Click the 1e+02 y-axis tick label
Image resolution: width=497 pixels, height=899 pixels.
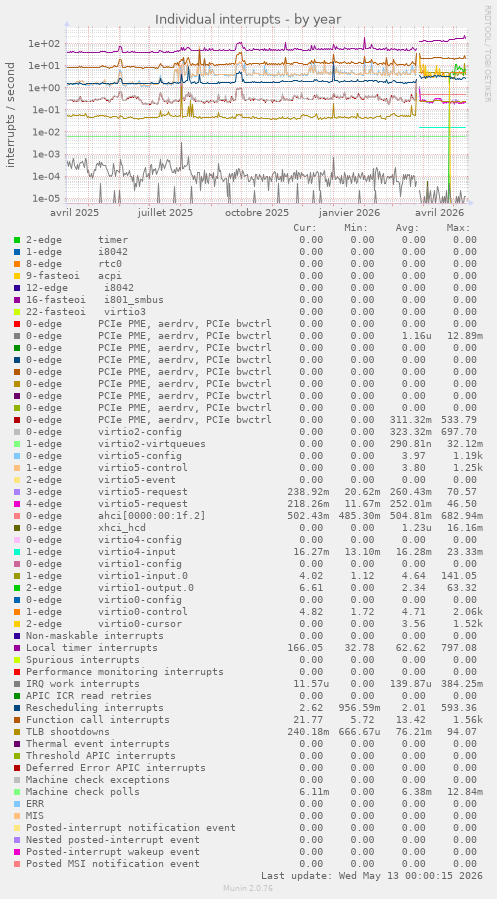(x=45, y=44)
